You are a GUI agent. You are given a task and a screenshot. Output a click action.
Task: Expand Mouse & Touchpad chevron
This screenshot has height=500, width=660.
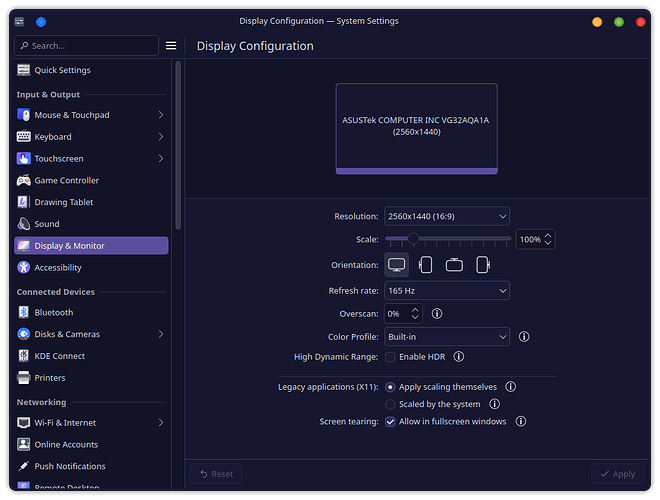coord(161,115)
